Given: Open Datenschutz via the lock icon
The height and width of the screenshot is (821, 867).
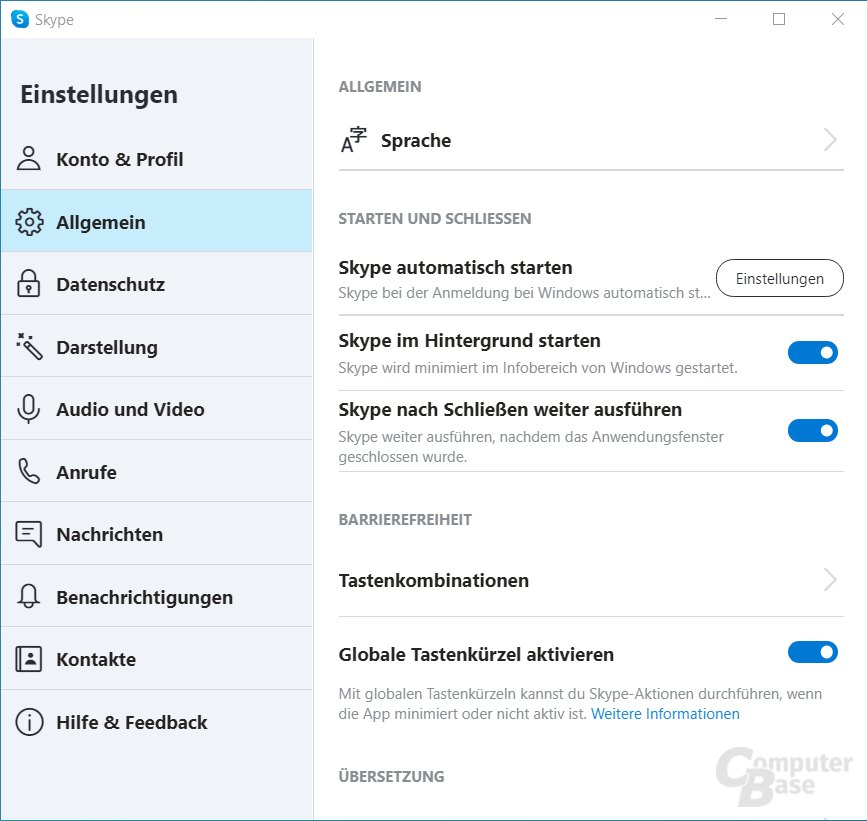Looking at the screenshot, I should [x=28, y=283].
